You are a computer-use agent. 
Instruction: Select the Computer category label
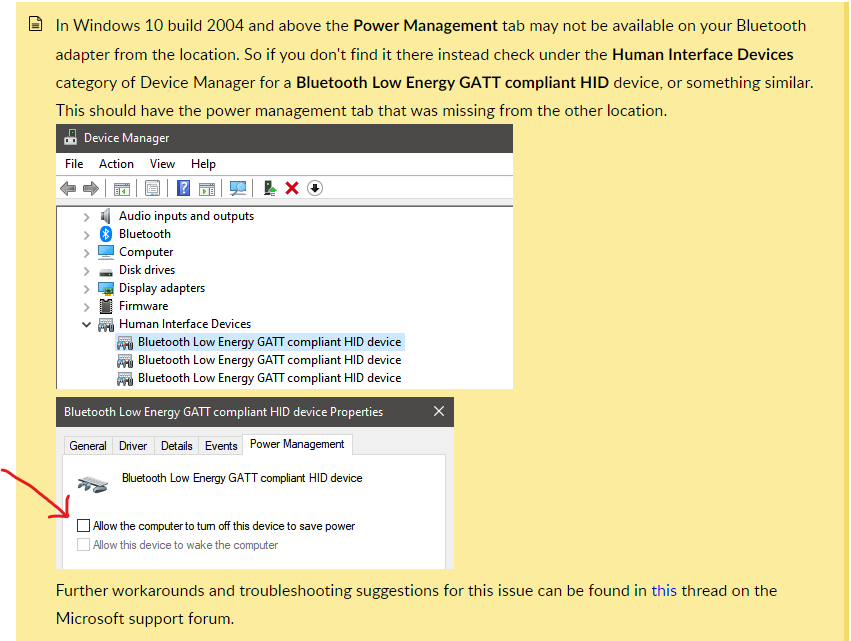(146, 252)
